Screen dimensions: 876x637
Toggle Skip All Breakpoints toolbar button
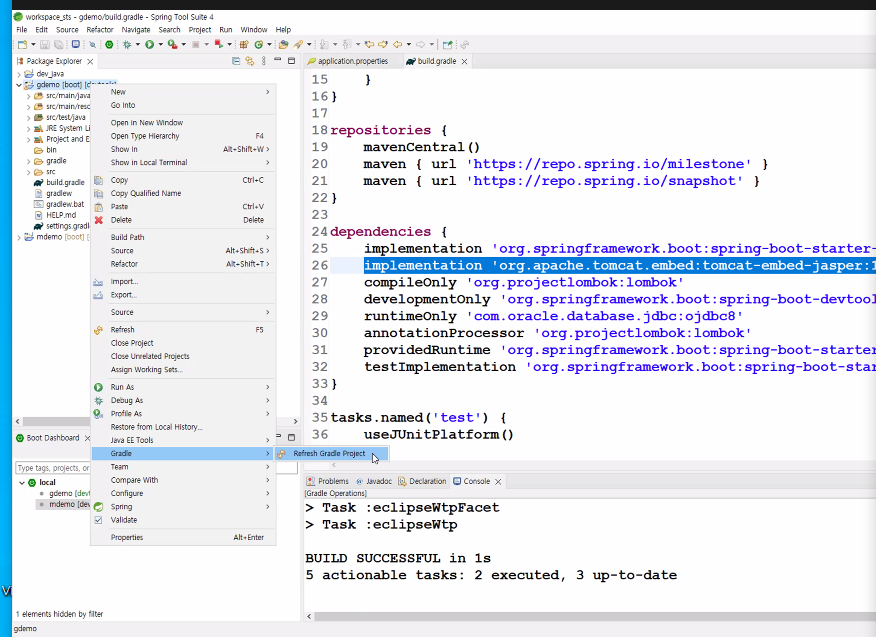click(92, 45)
